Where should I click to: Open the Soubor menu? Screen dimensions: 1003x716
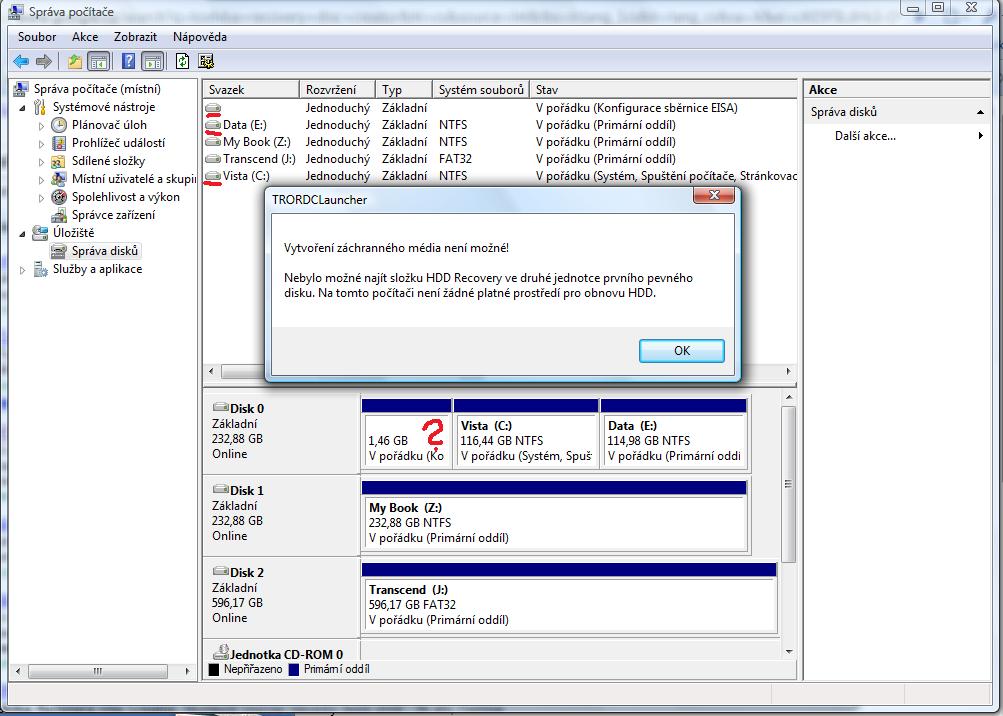pyautogui.click(x=37, y=37)
